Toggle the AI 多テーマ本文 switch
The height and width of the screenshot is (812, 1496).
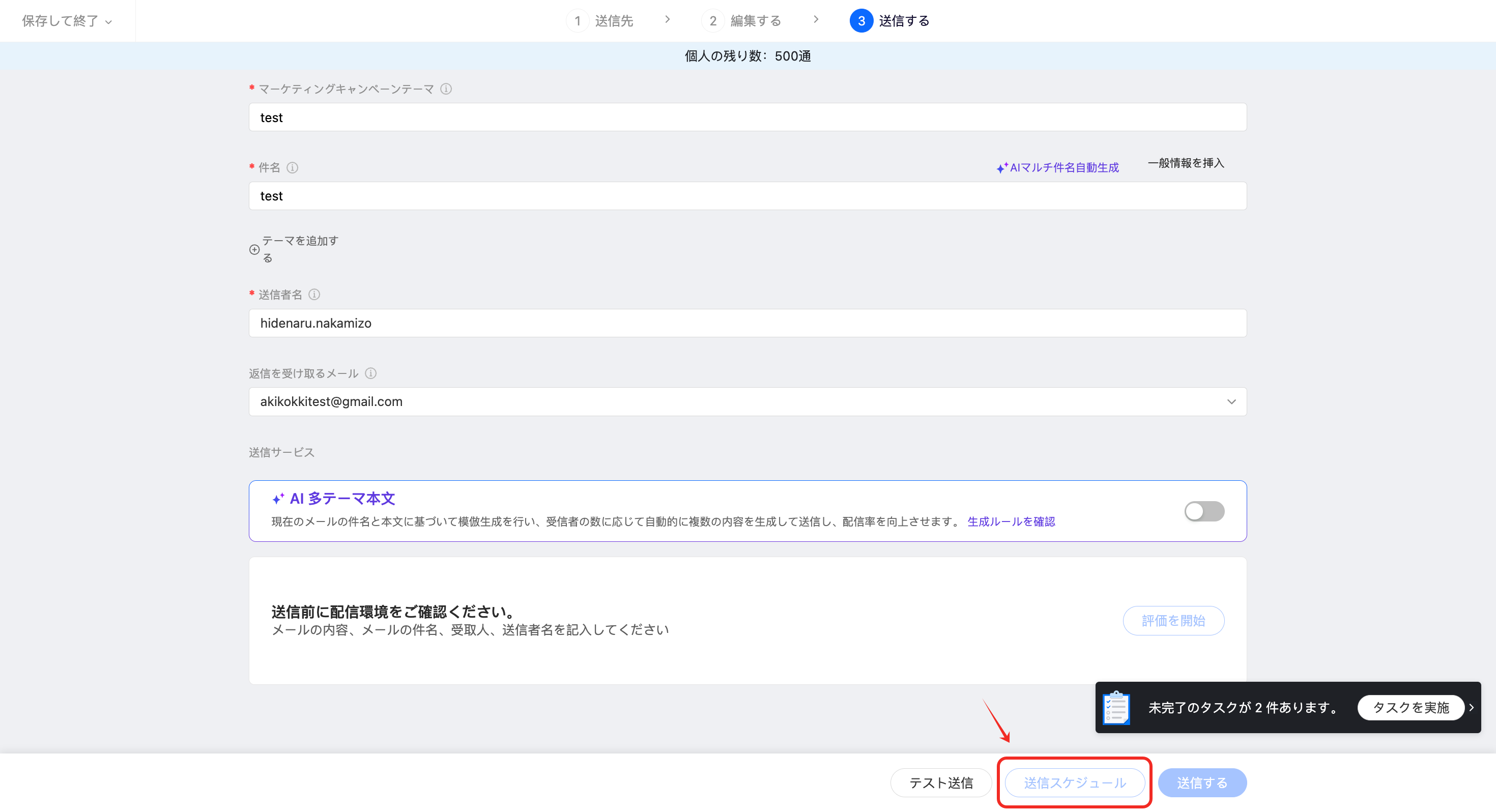point(1204,511)
